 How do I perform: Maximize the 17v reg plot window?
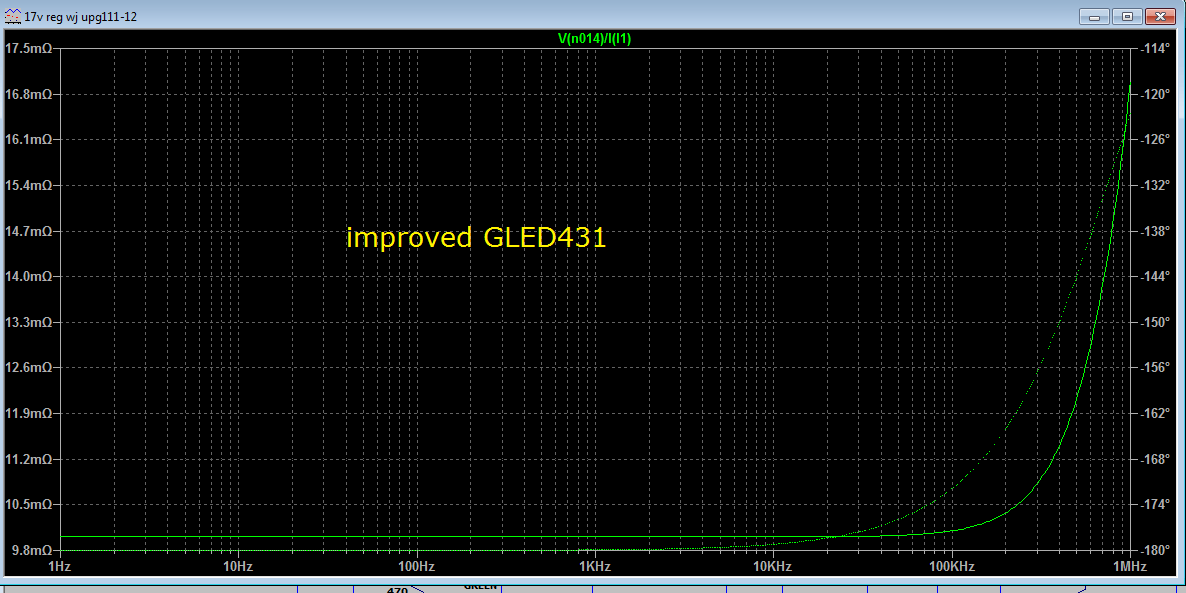coord(1127,16)
